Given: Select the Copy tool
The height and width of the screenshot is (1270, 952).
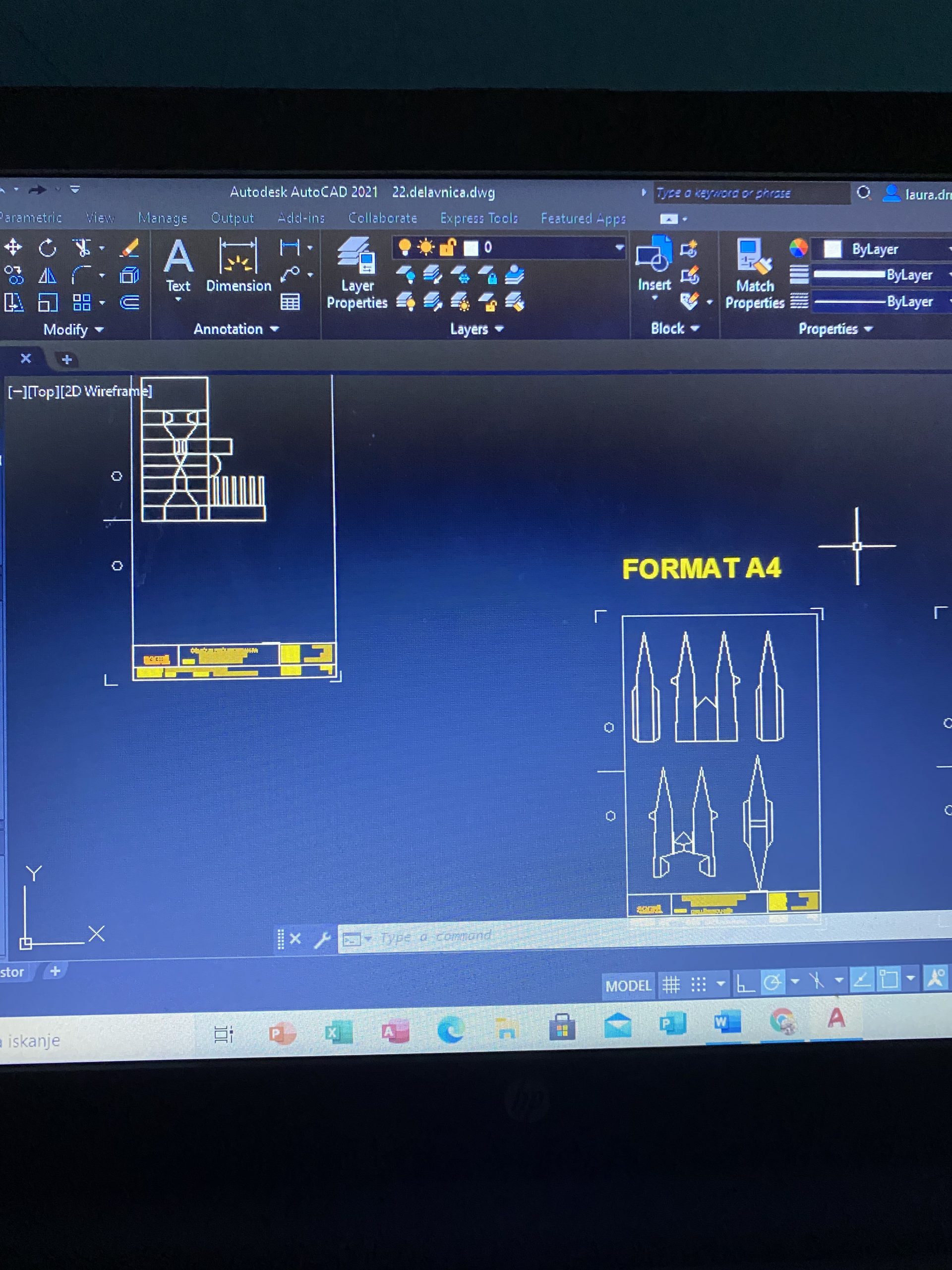Looking at the screenshot, I should click(x=14, y=275).
